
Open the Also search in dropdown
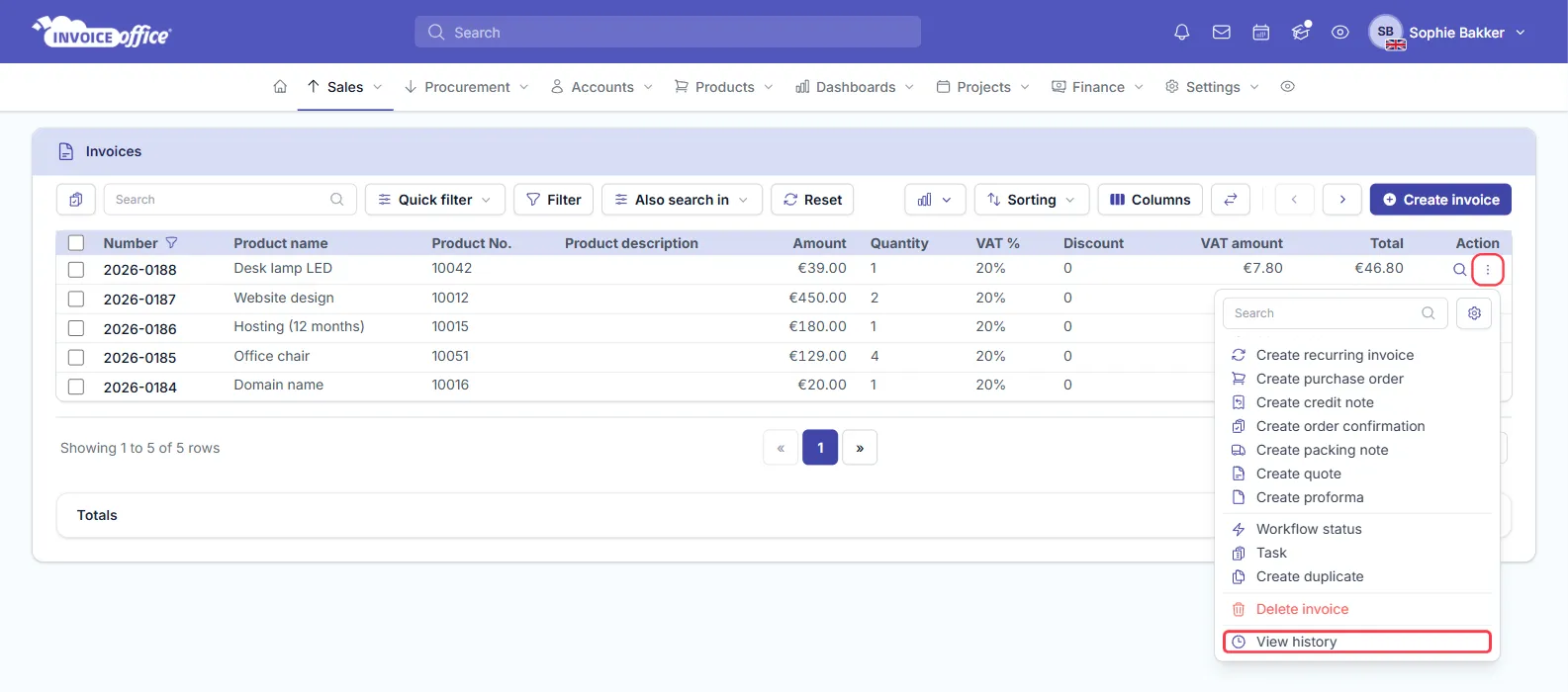click(682, 200)
